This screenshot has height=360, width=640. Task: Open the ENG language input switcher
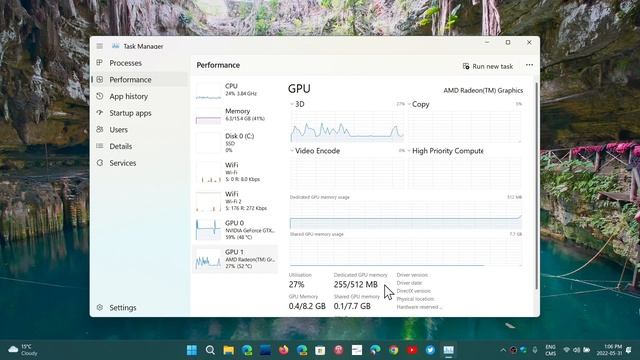551,350
